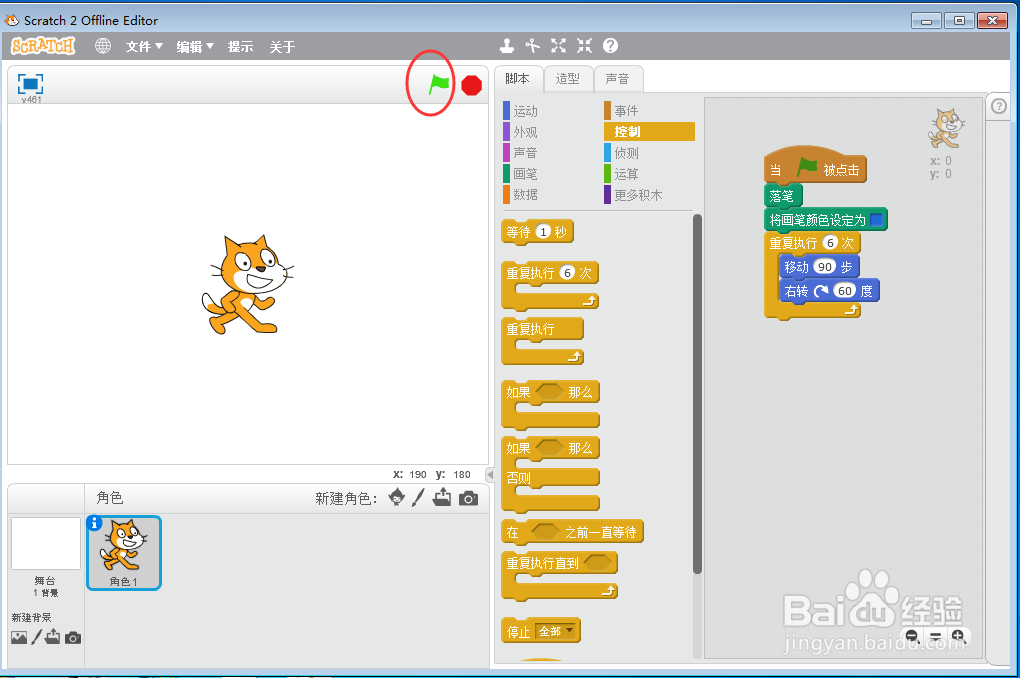Click the red stop sign button
Viewport: 1020px width, 678px height.
[472, 85]
